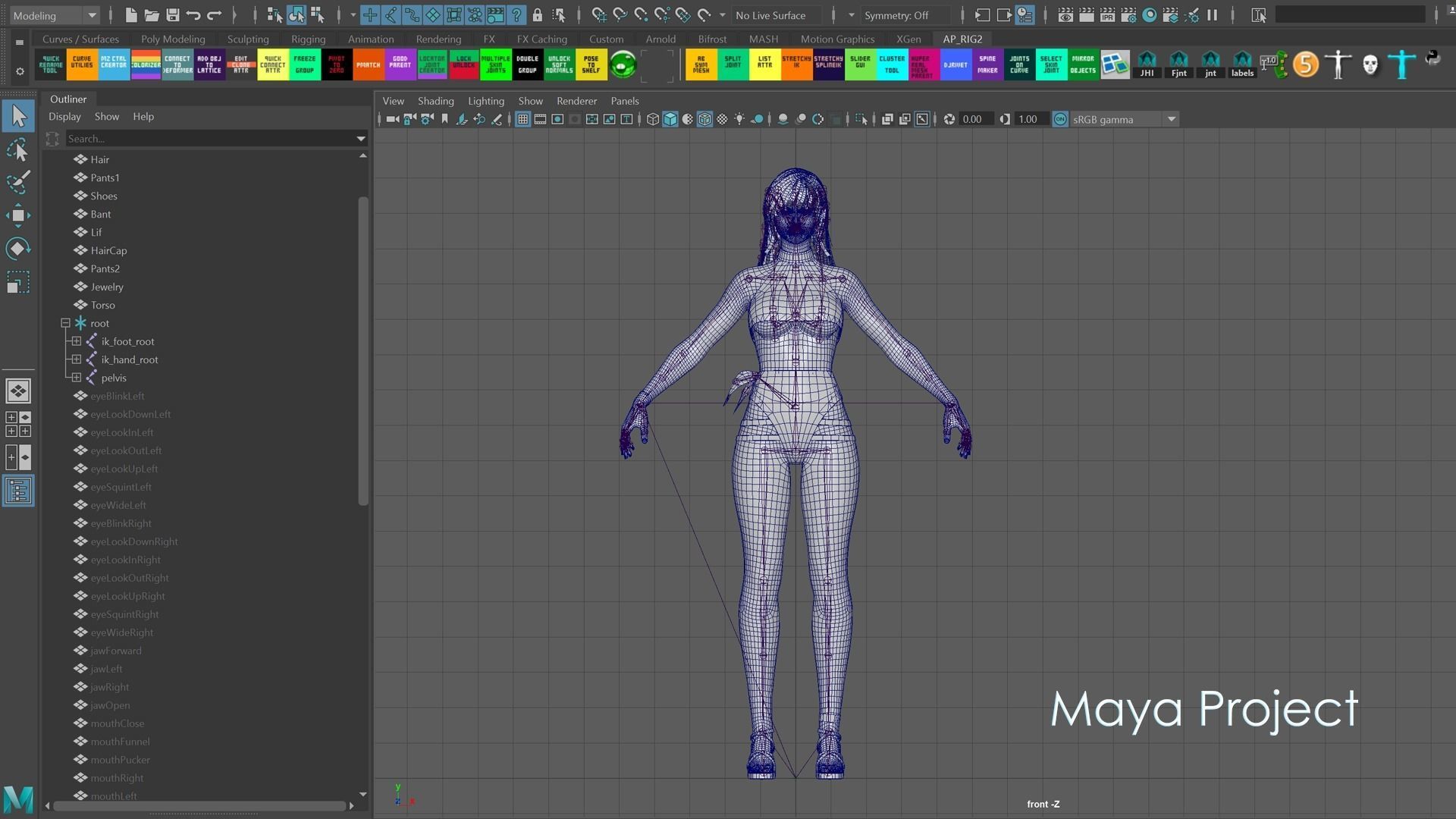
Task: Toggle use all lights in viewport
Action: [739, 119]
